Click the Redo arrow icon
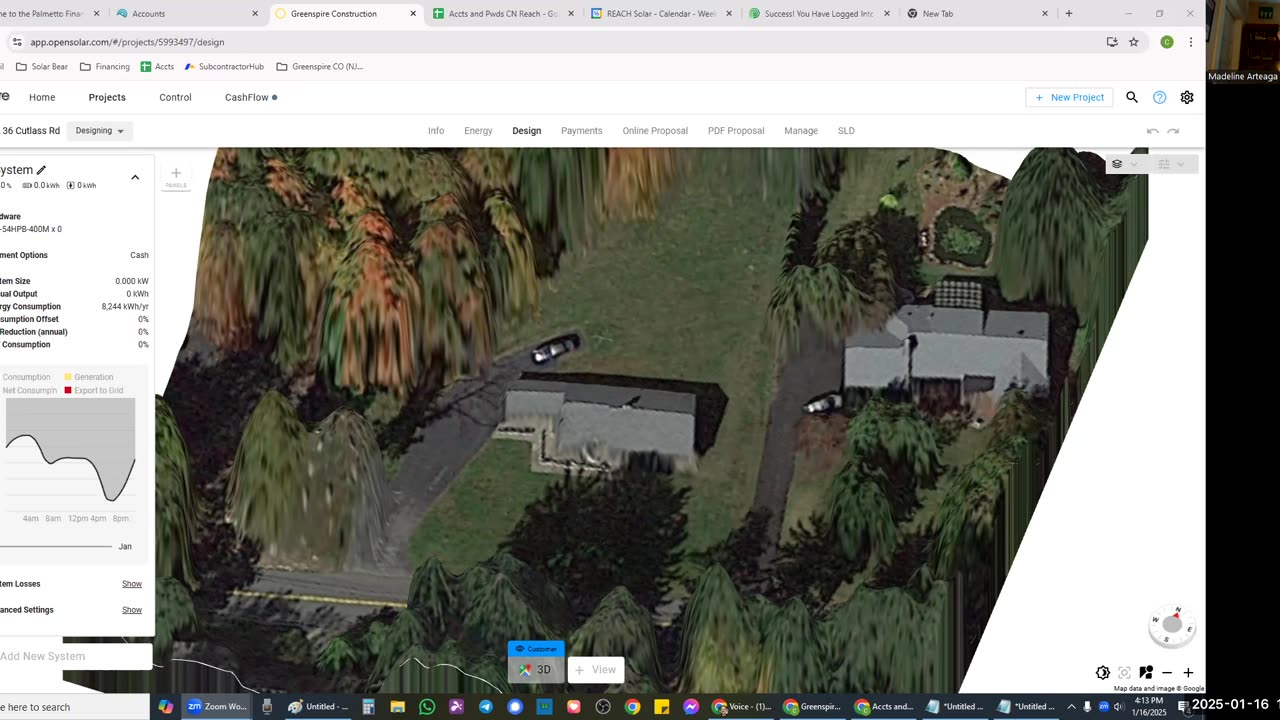This screenshot has height=720, width=1280. coord(1174,131)
